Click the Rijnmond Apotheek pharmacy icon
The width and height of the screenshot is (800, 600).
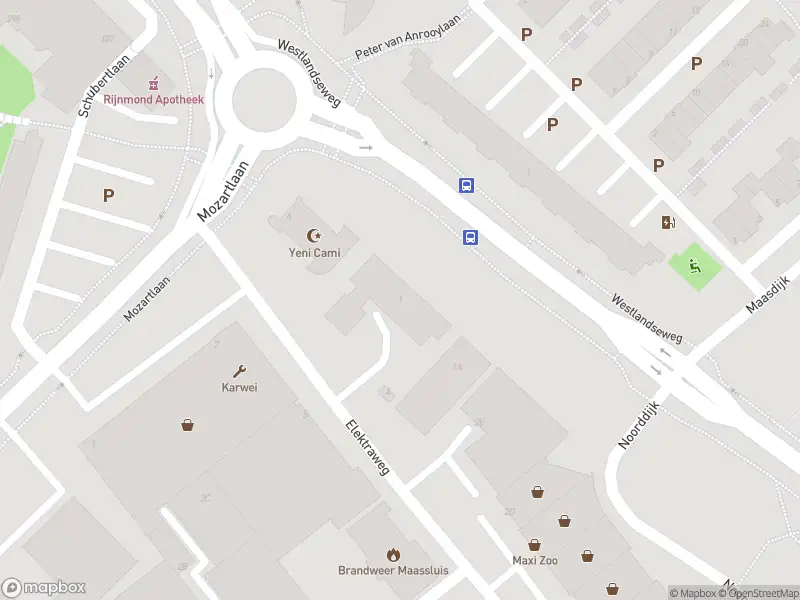(153, 83)
